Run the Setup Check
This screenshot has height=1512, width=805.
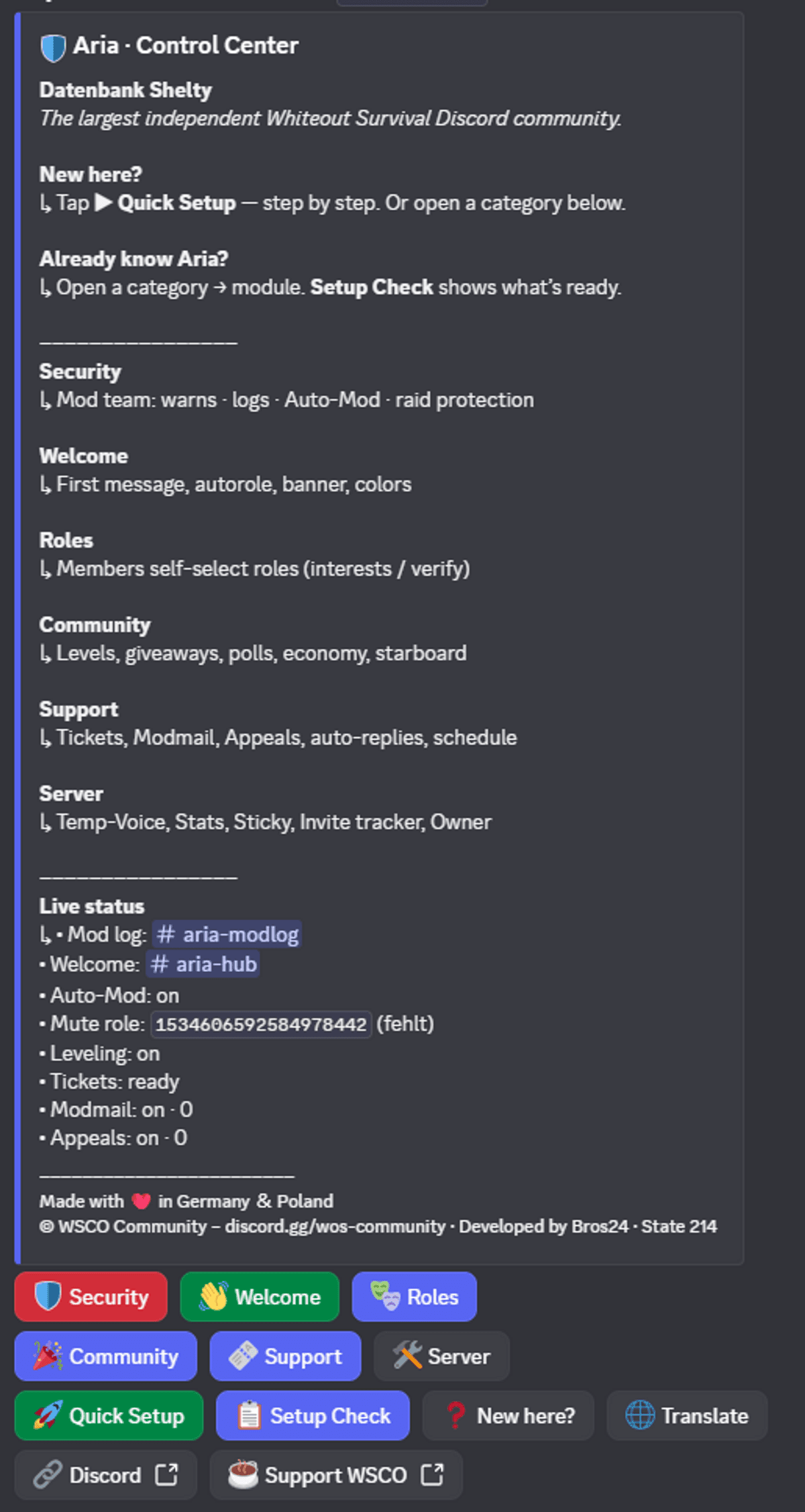tap(313, 1415)
